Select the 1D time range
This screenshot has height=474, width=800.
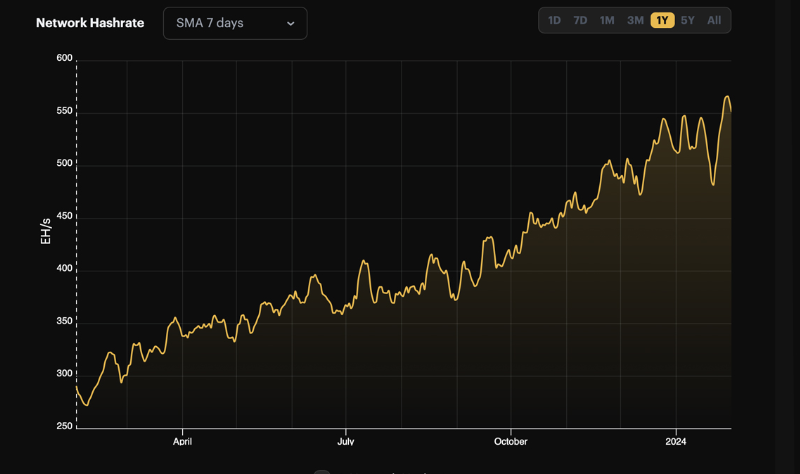(x=554, y=20)
